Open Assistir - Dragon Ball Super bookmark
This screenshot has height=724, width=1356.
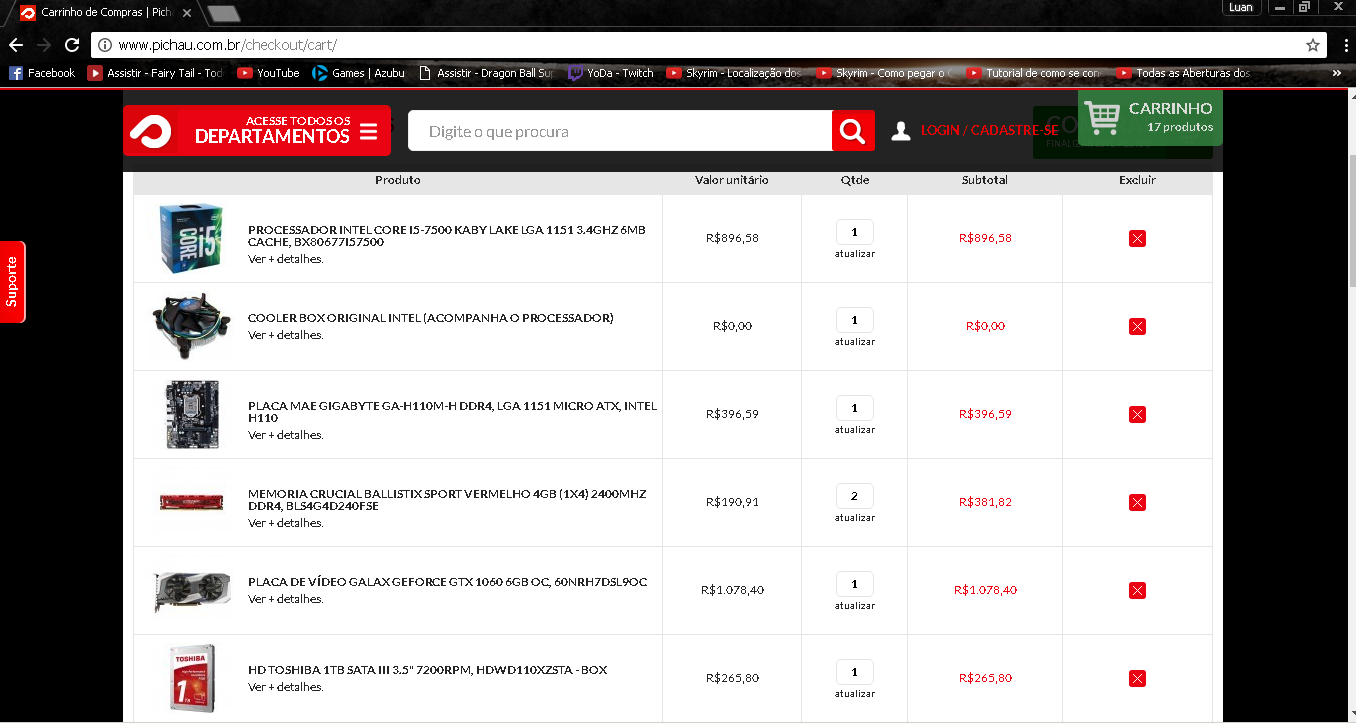[485, 73]
